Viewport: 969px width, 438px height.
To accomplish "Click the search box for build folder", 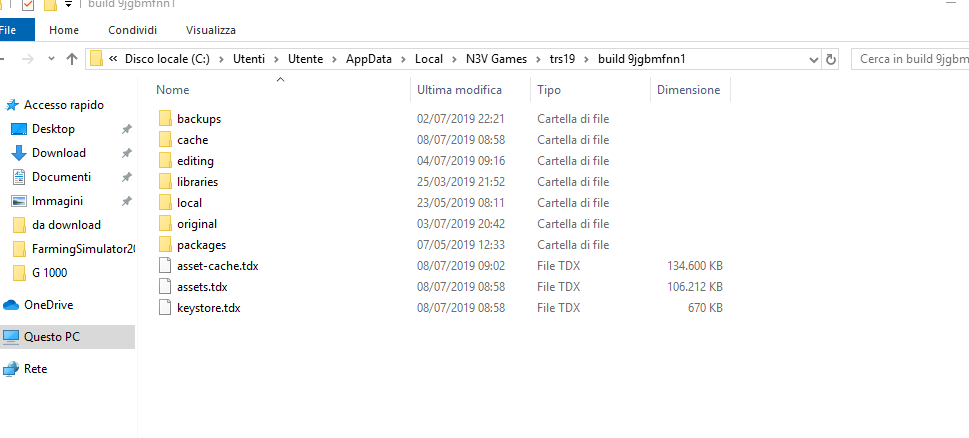I will point(910,59).
